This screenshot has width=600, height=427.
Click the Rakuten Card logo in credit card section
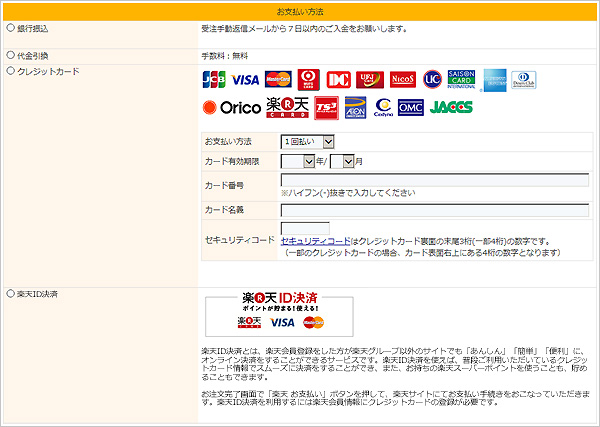coord(287,108)
